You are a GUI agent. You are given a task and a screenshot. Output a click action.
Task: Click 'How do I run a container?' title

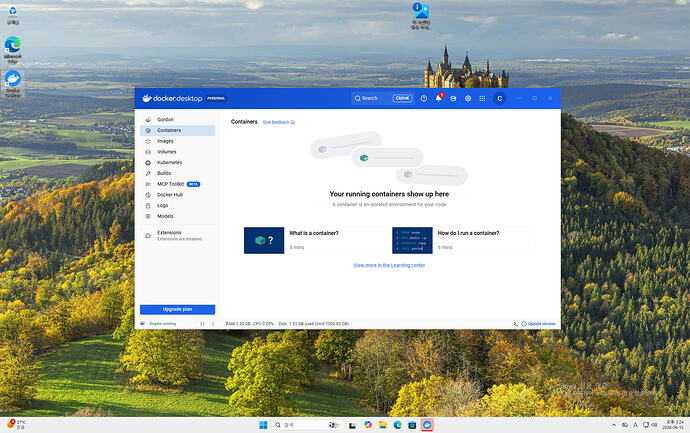click(x=468, y=233)
